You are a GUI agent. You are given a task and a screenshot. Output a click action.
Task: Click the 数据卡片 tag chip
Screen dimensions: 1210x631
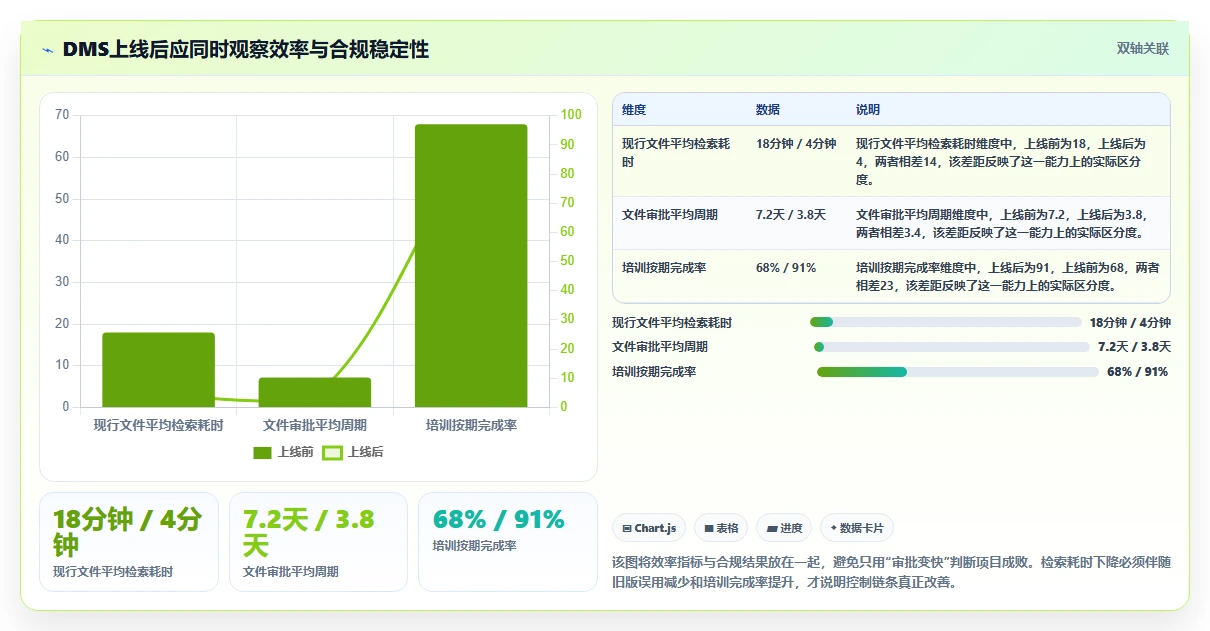[x=857, y=528]
